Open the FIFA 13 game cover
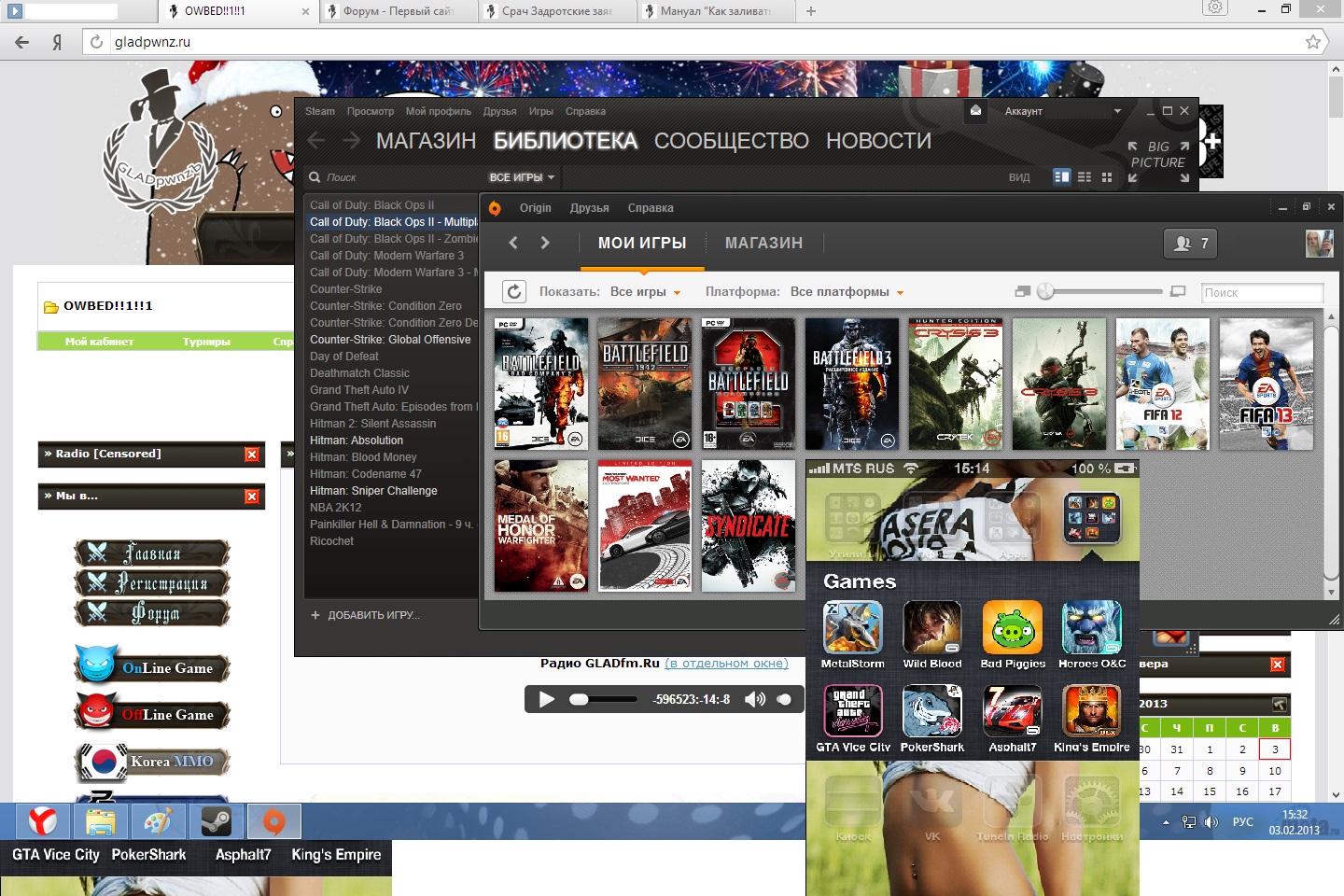The width and height of the screenshot is (1344, 896). click(x=1267, y=384)
